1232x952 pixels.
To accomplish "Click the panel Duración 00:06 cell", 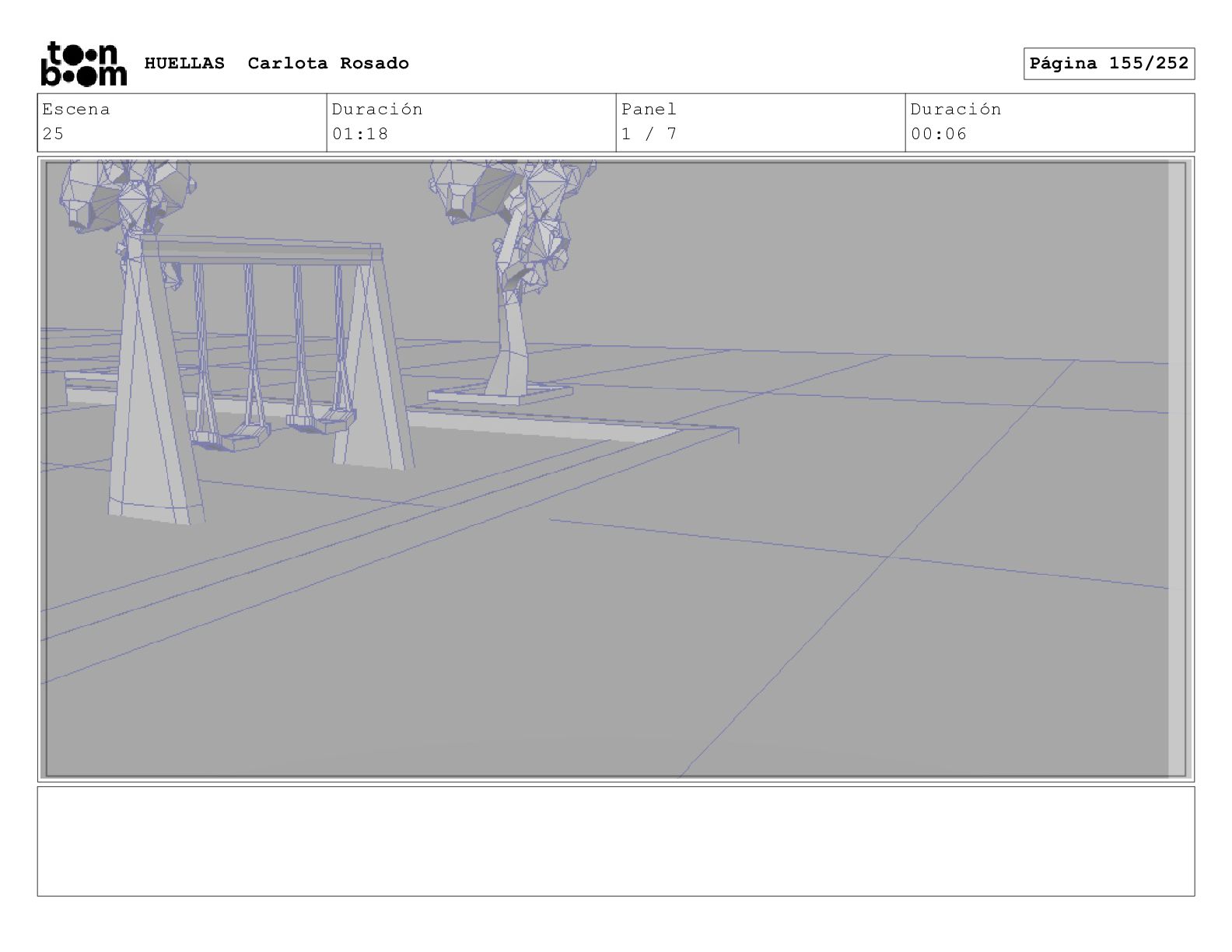I will 1050,123.
